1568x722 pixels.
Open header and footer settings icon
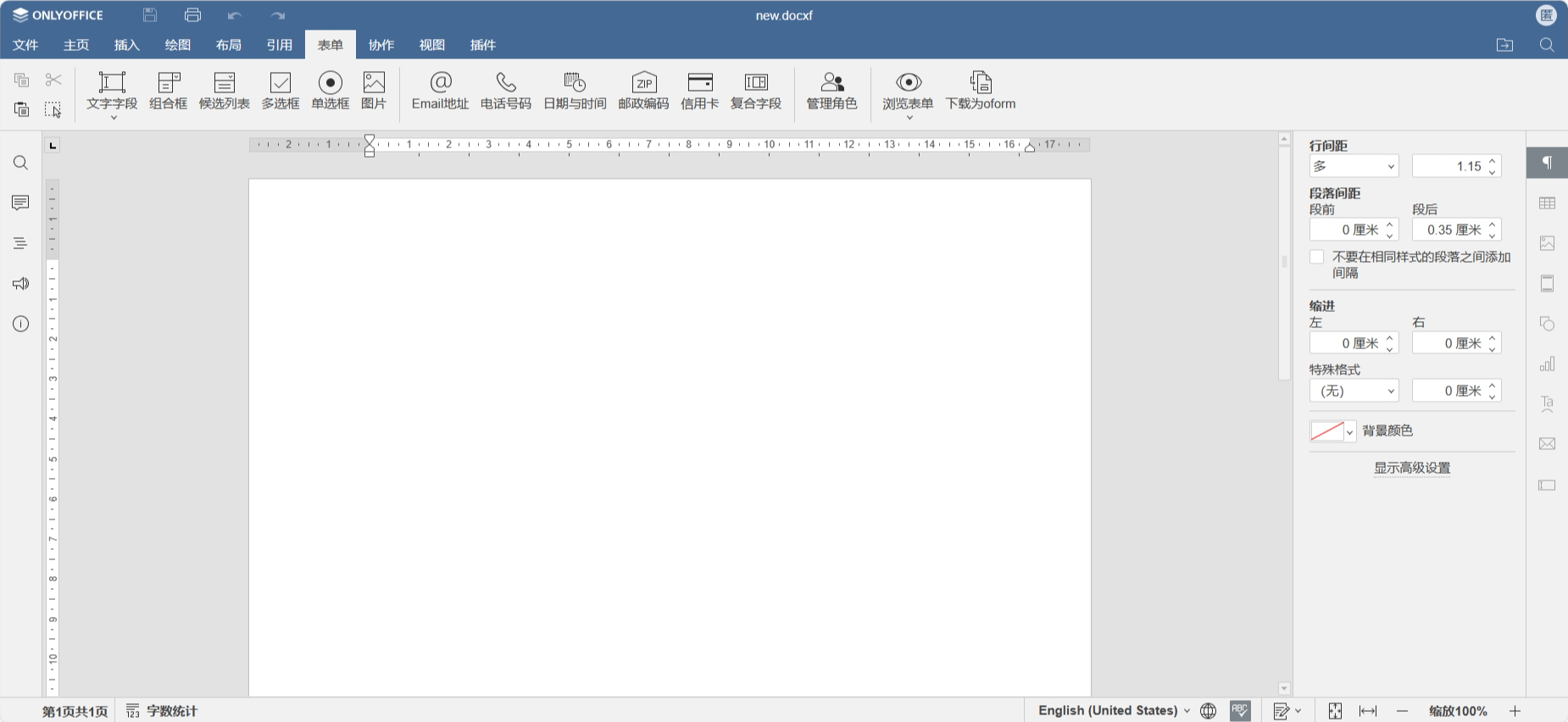tap(1547, 283)
